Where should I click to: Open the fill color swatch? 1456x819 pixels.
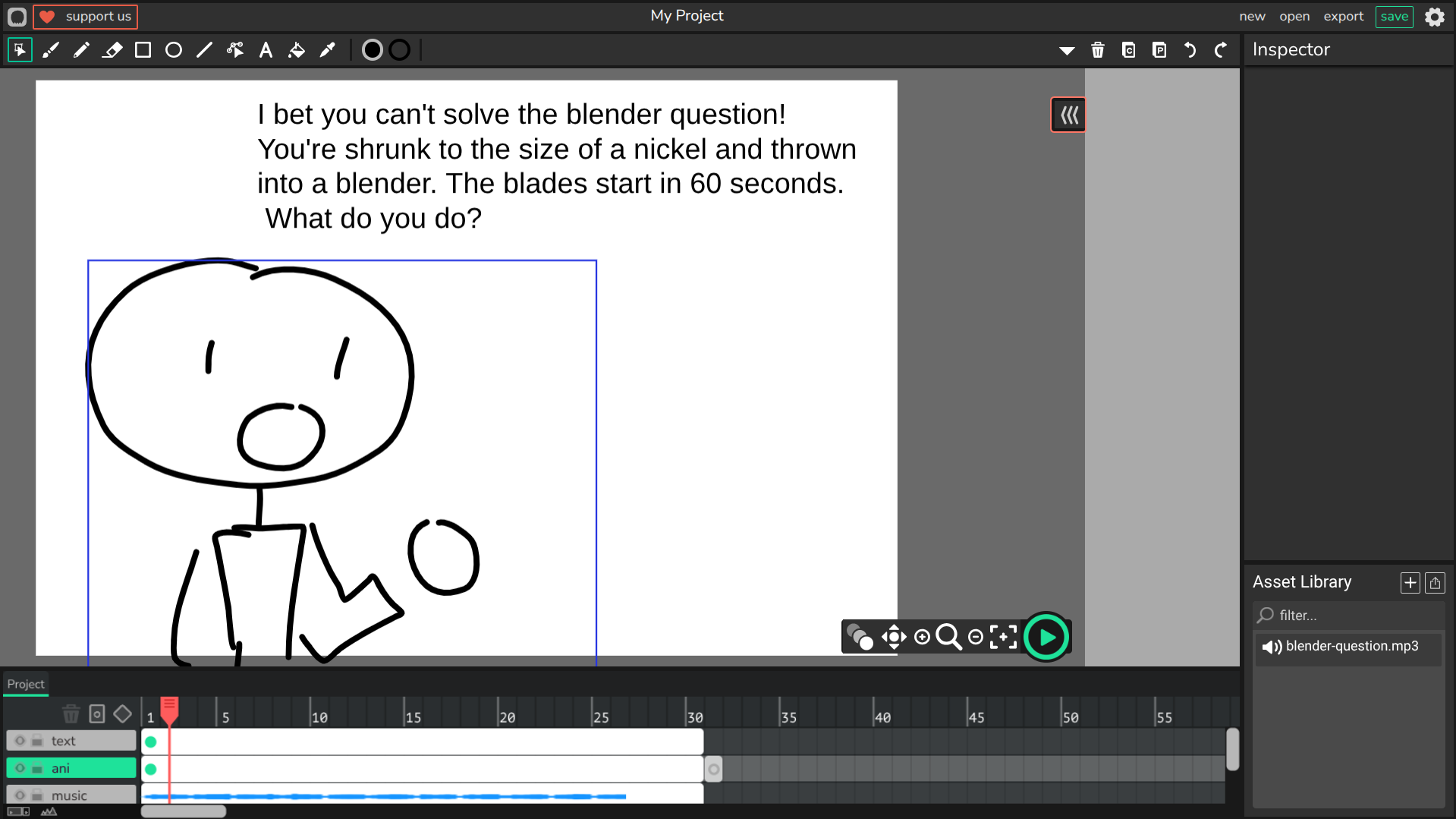pos(372,50)
